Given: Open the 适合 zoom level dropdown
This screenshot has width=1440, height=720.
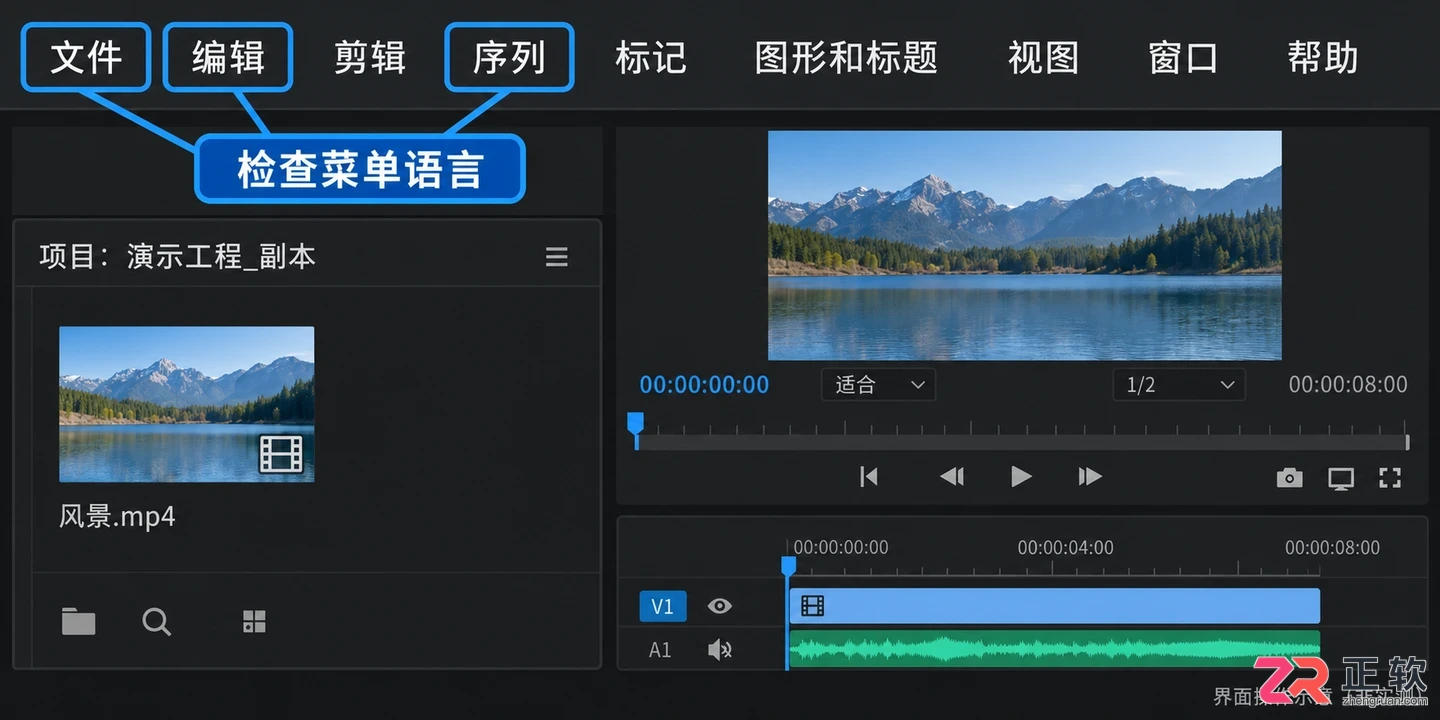Looking at the screenshot, I should pyautogui.click(x=878, y=385).
